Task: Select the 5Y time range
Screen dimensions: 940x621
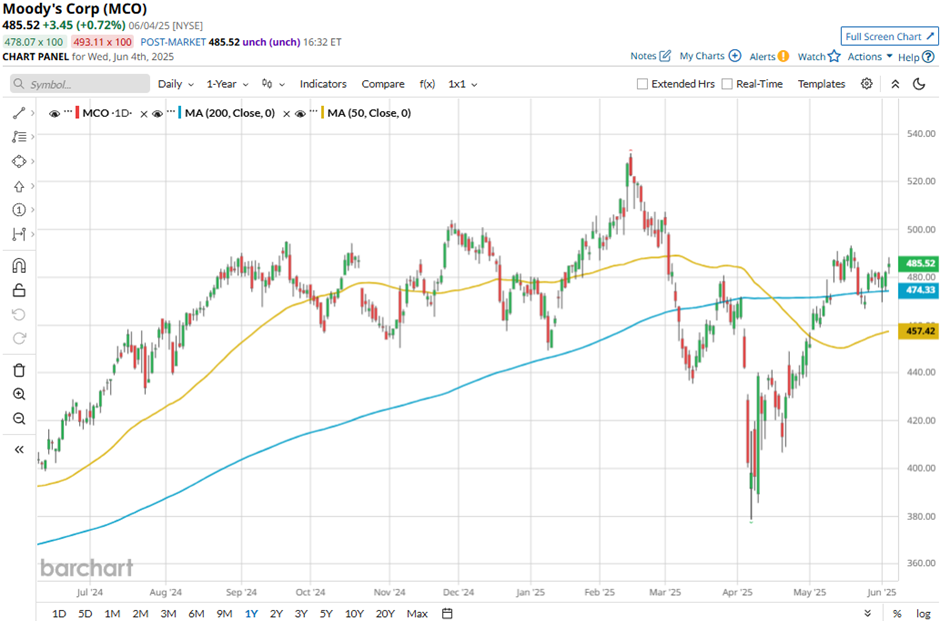Action: tap(326, 613)
